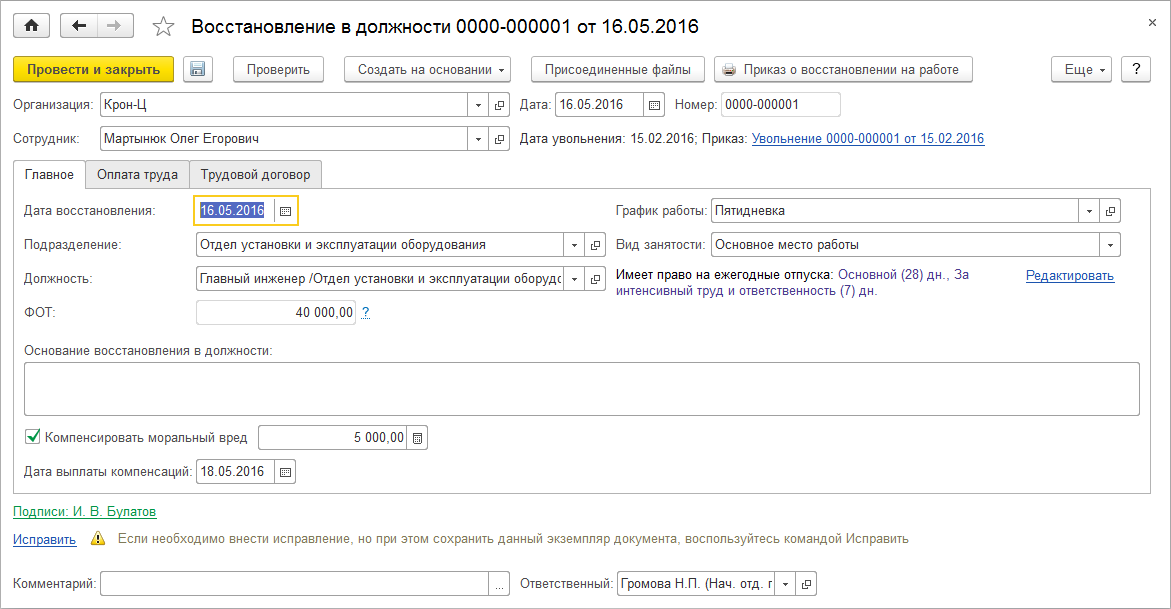The width and height of the screenshot is (1171, 609).
Task: Open the Вид занятости dropdown
Action: (x=1109, y=245)
